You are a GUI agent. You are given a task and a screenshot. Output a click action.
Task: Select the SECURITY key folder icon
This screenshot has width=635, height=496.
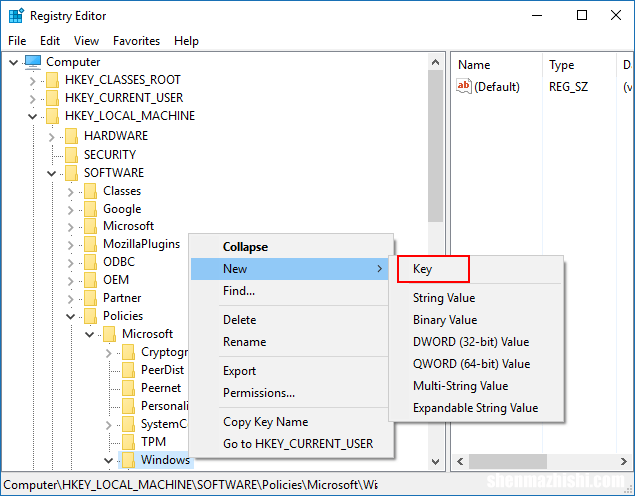[x=71, y=154]
